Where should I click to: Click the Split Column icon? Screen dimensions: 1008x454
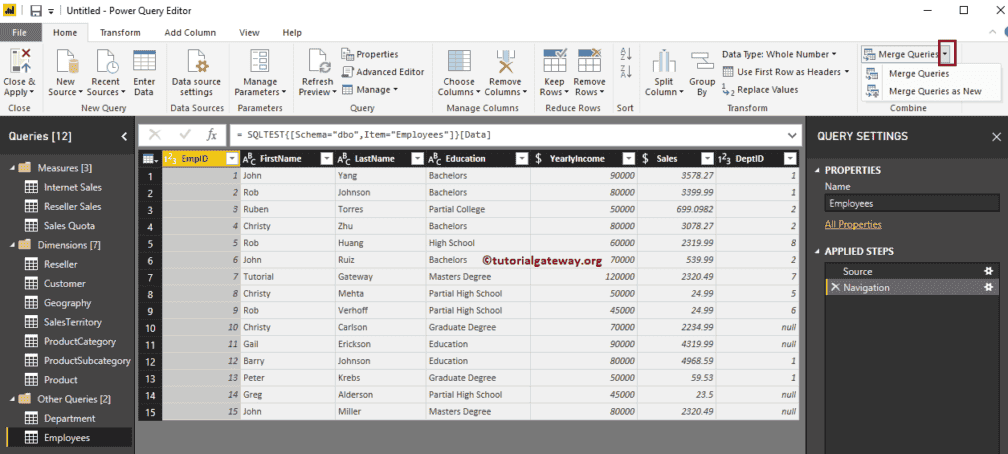tap(664, 62)
